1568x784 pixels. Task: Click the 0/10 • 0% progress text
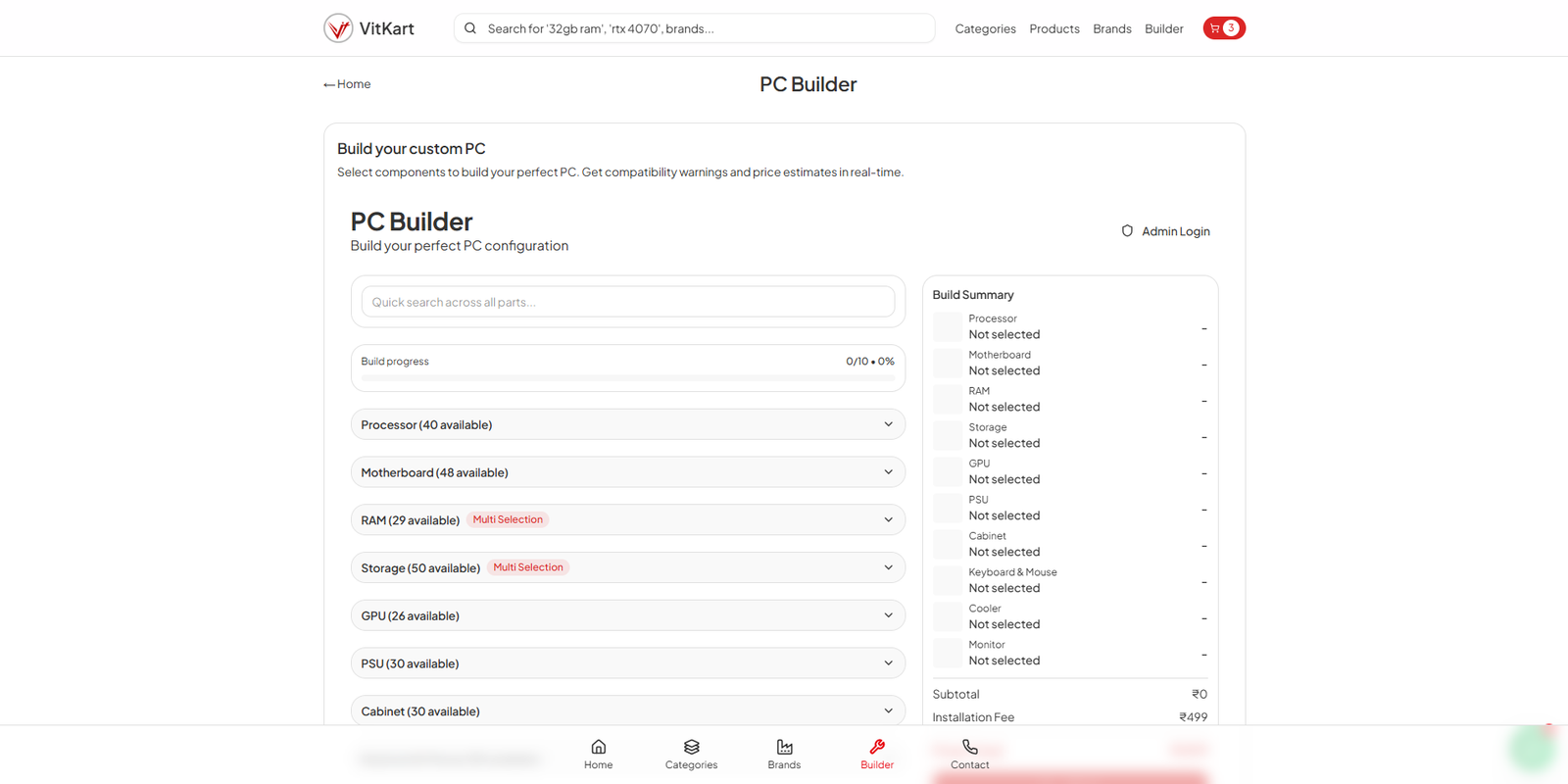[x=870, y=362]
